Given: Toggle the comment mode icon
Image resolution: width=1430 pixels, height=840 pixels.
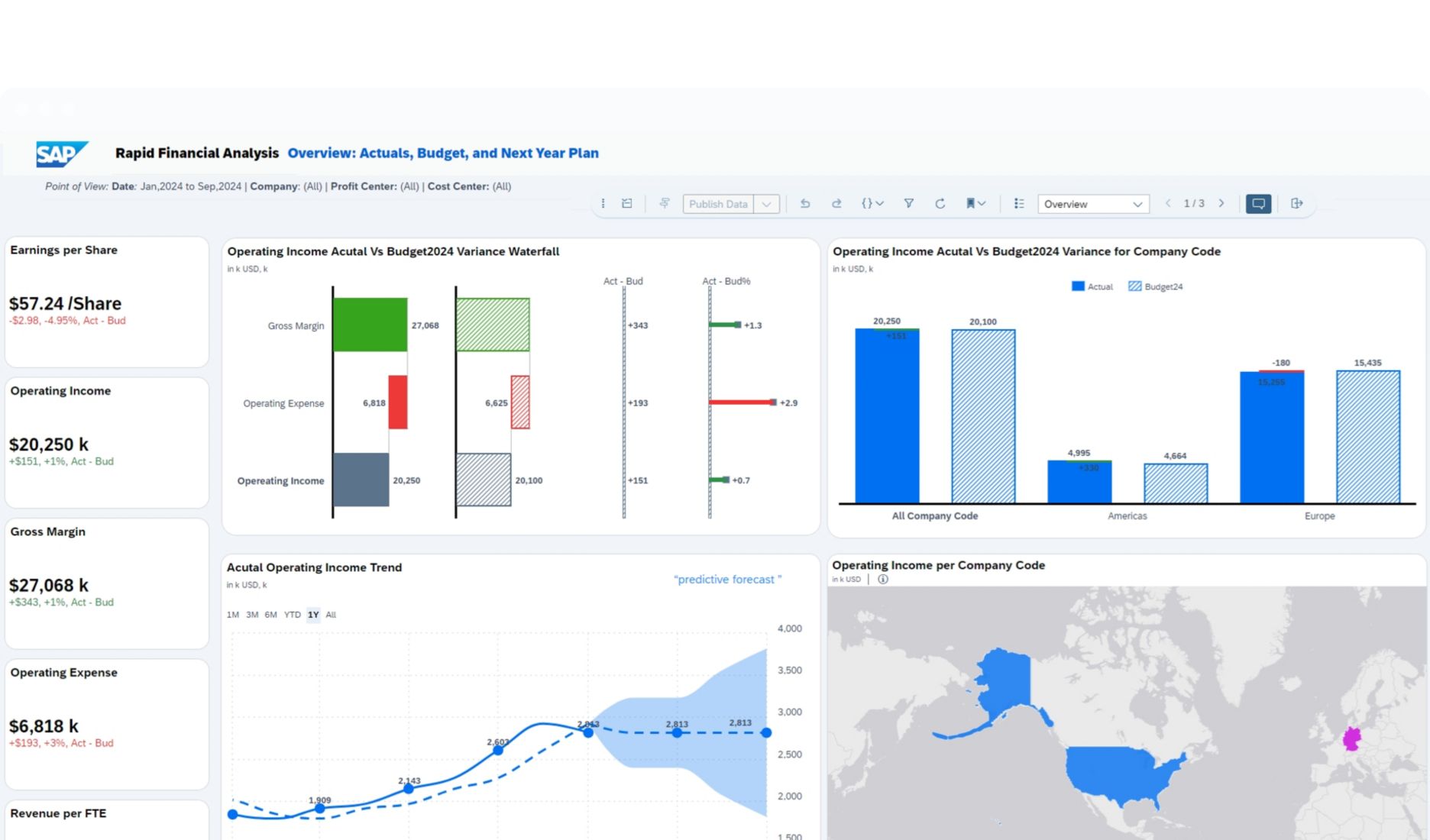Looking at the screenshot, I should point(1258,204).
